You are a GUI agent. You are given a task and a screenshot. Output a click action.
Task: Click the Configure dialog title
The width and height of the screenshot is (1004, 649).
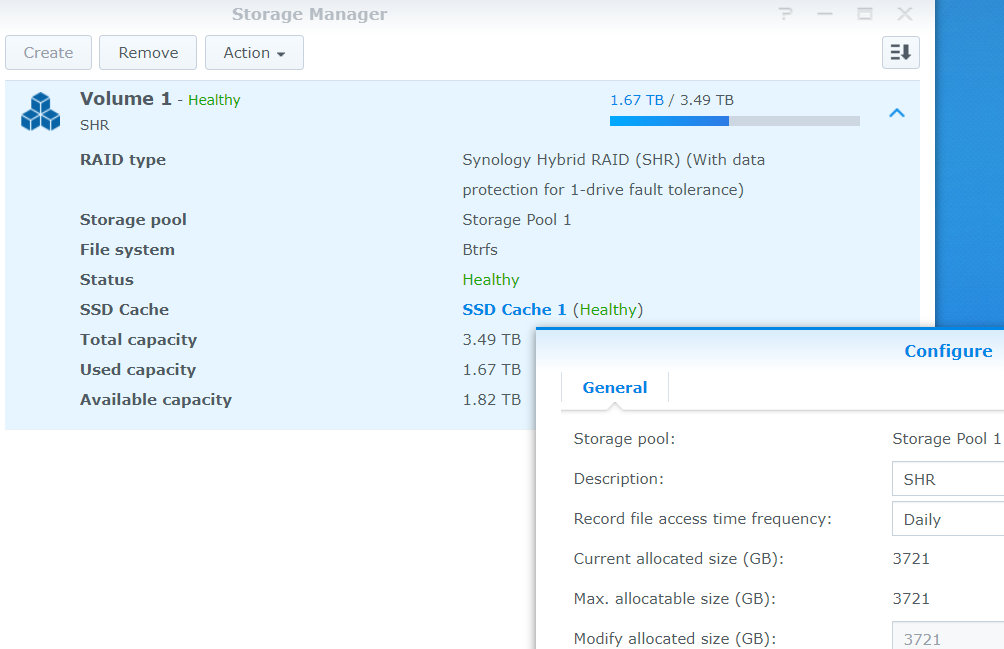(x=948, y=351)
